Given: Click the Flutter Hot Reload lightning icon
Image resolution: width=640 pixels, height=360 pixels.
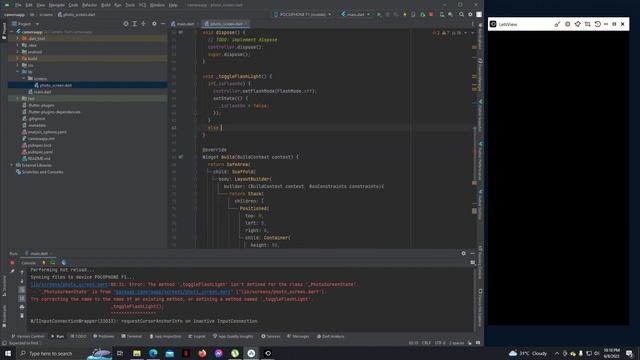Looking at the screenshot, I should (x=404, y=14).
